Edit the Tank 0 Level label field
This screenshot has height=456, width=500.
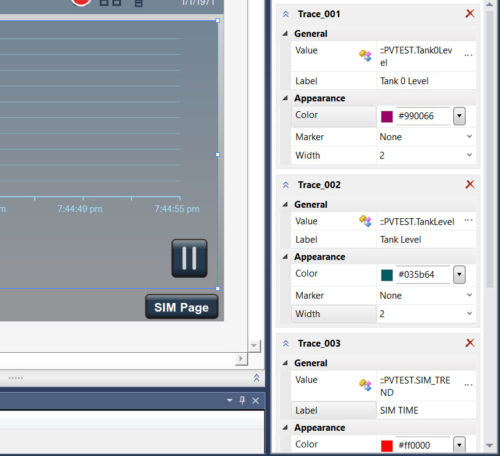click(x=426, y=81)
